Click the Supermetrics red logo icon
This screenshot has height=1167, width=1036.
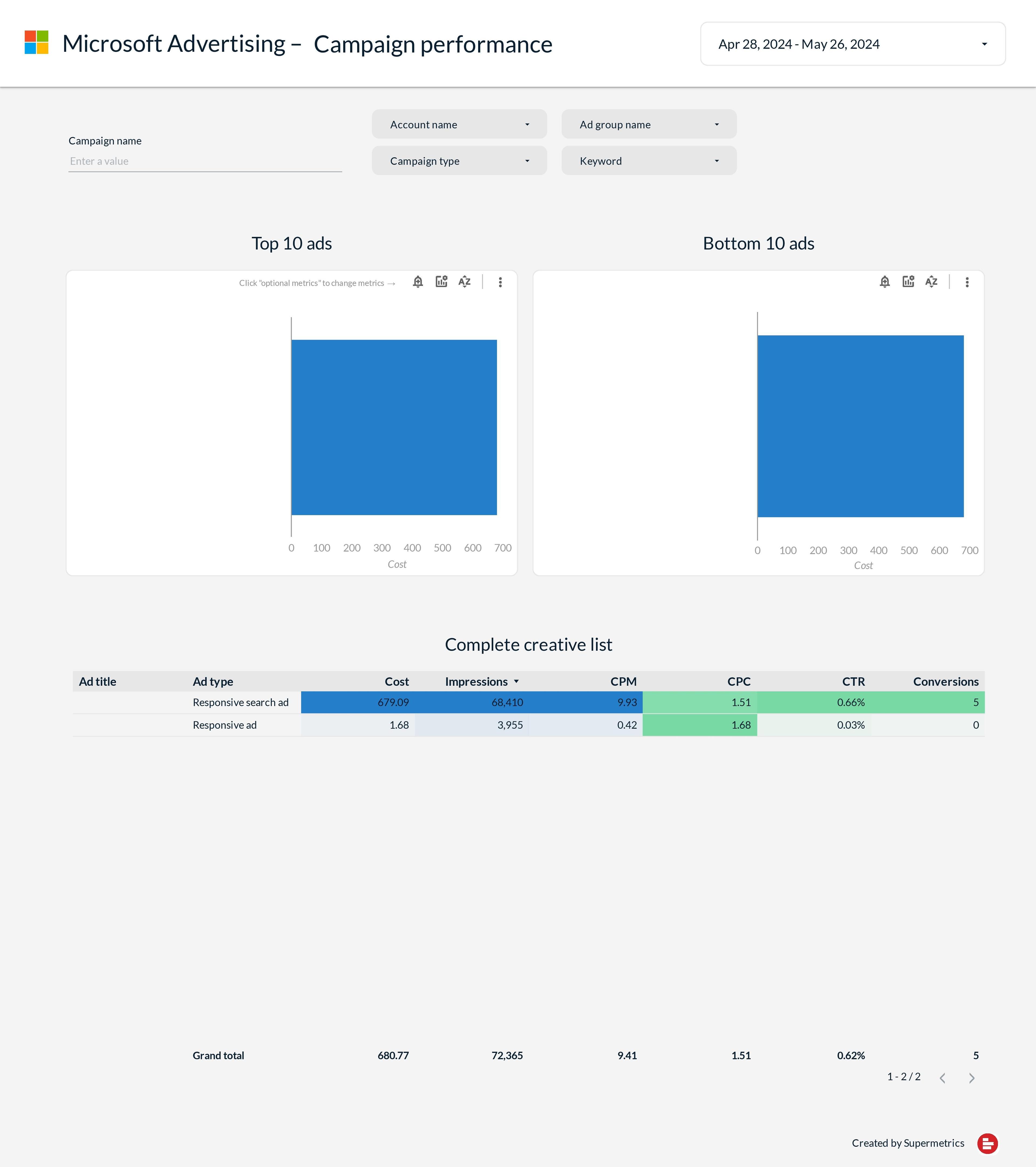[x=987, y=1143]
